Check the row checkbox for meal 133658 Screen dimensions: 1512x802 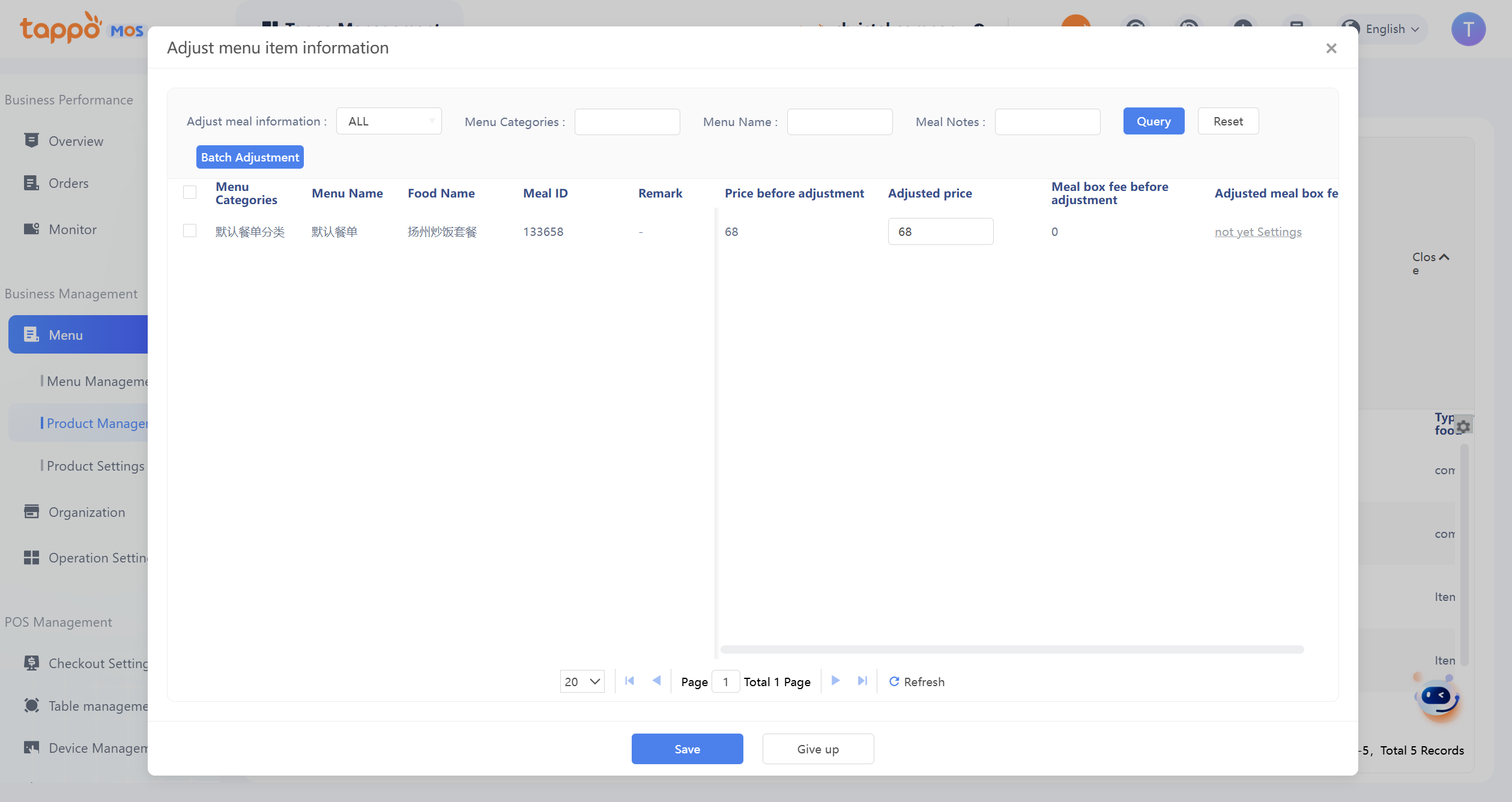[x=190, y=231]
